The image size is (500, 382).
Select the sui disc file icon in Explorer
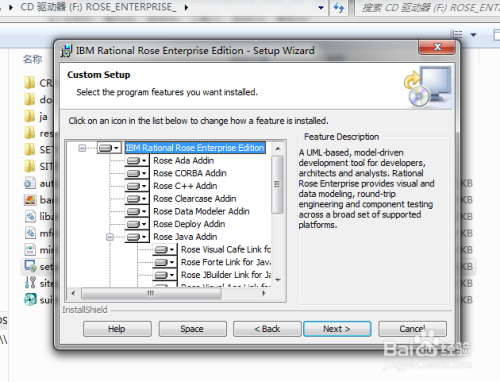pos(30,300)
